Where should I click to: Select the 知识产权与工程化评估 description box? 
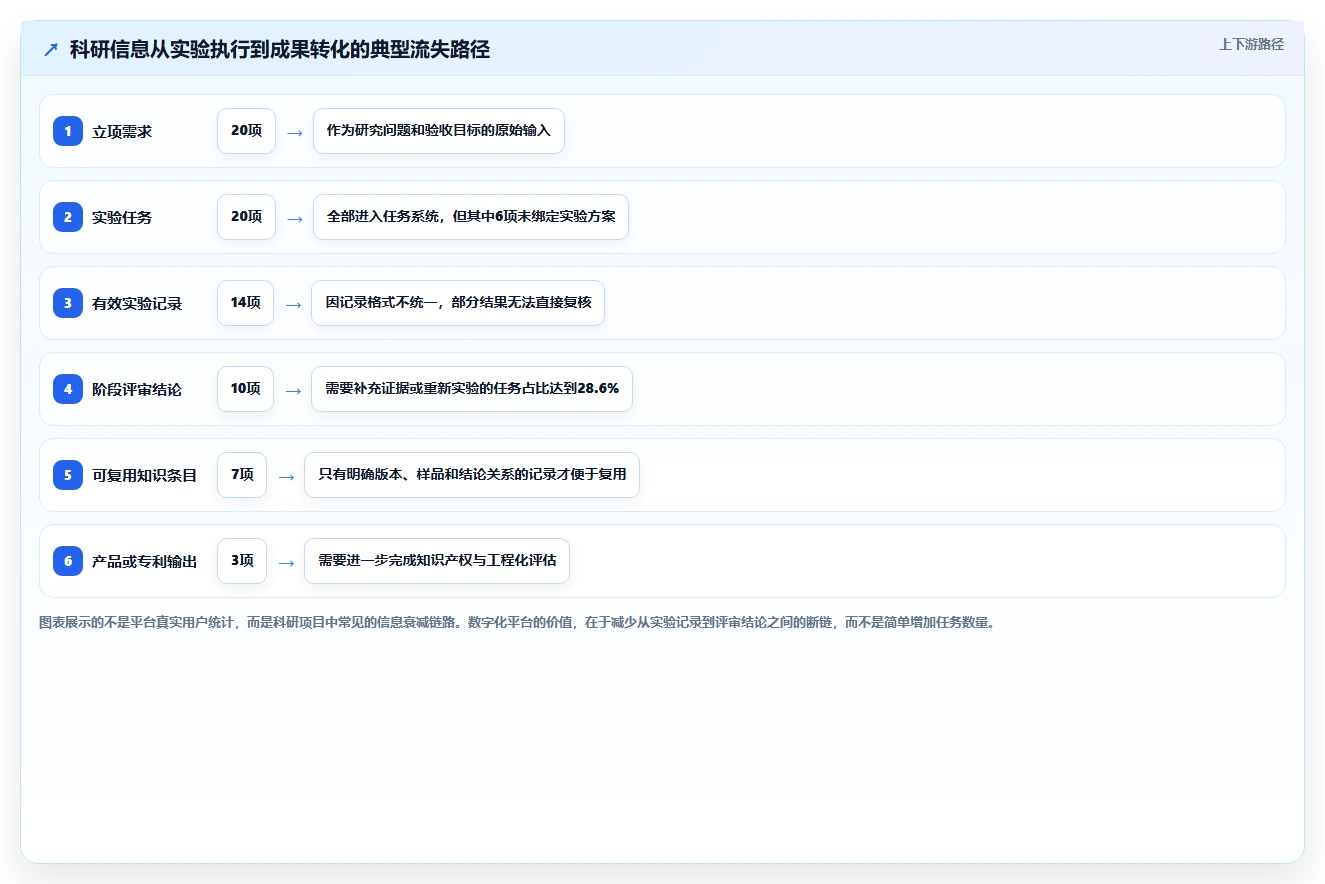437,561
